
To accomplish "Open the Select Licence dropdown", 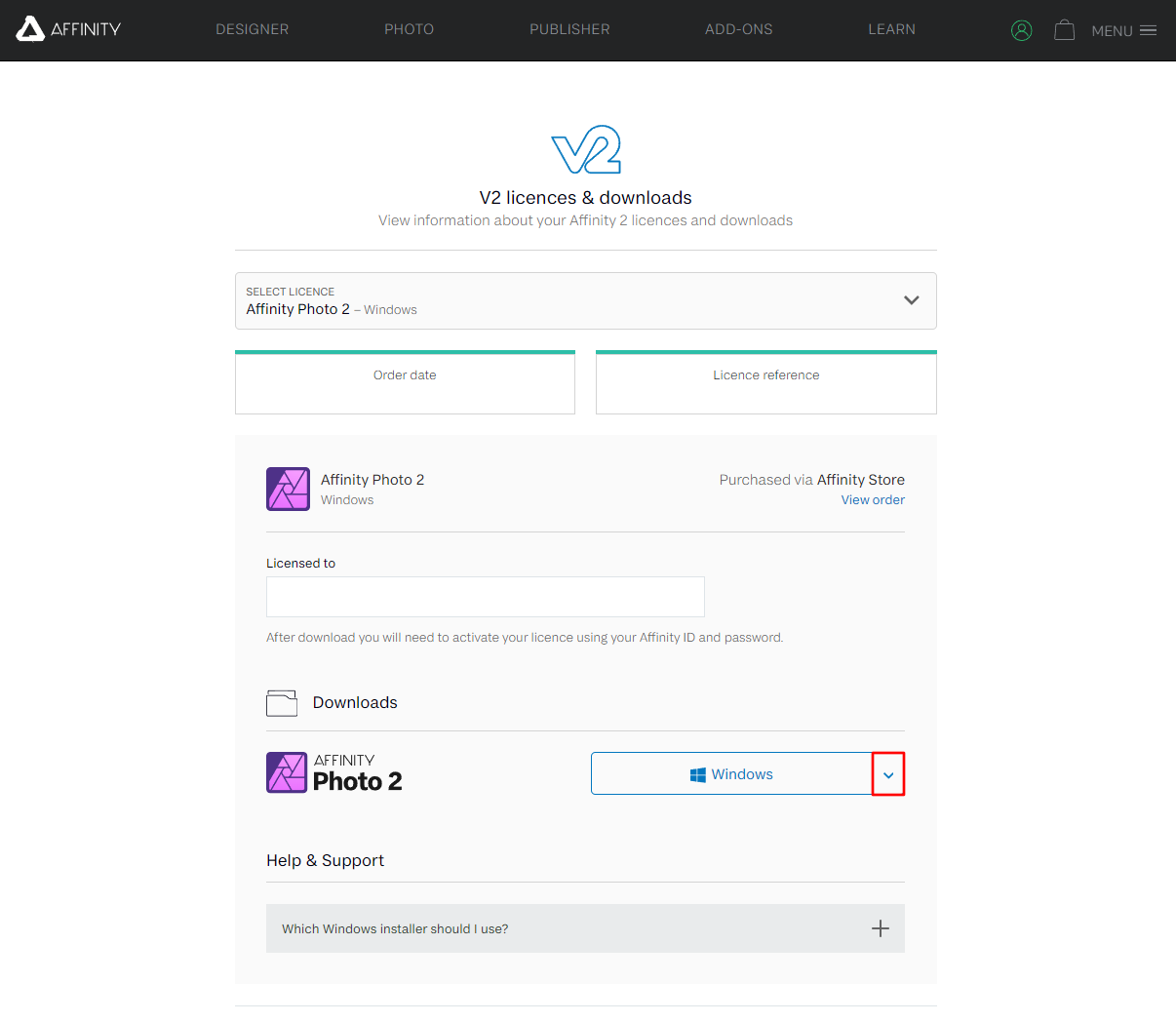I will [585, 300].
